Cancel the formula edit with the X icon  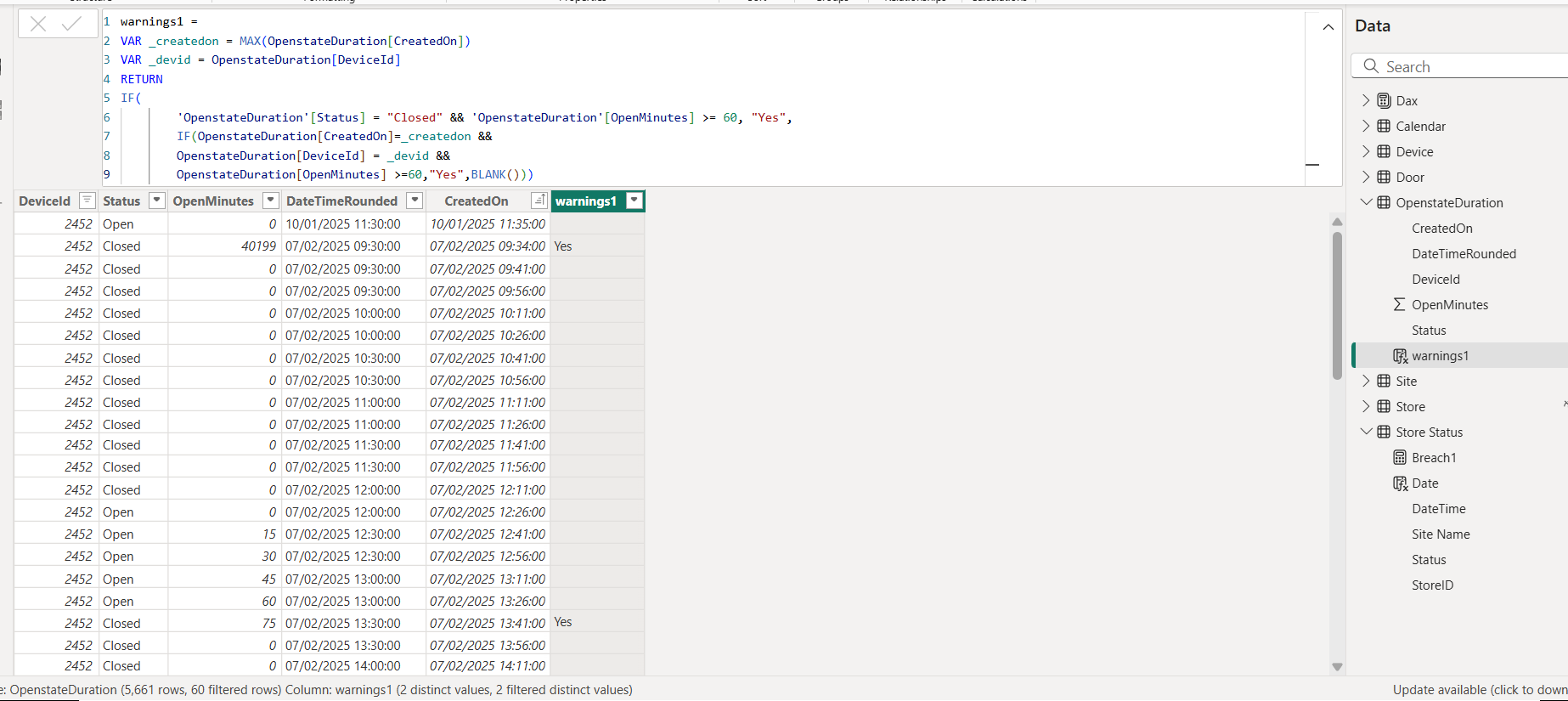click(38, 24)
